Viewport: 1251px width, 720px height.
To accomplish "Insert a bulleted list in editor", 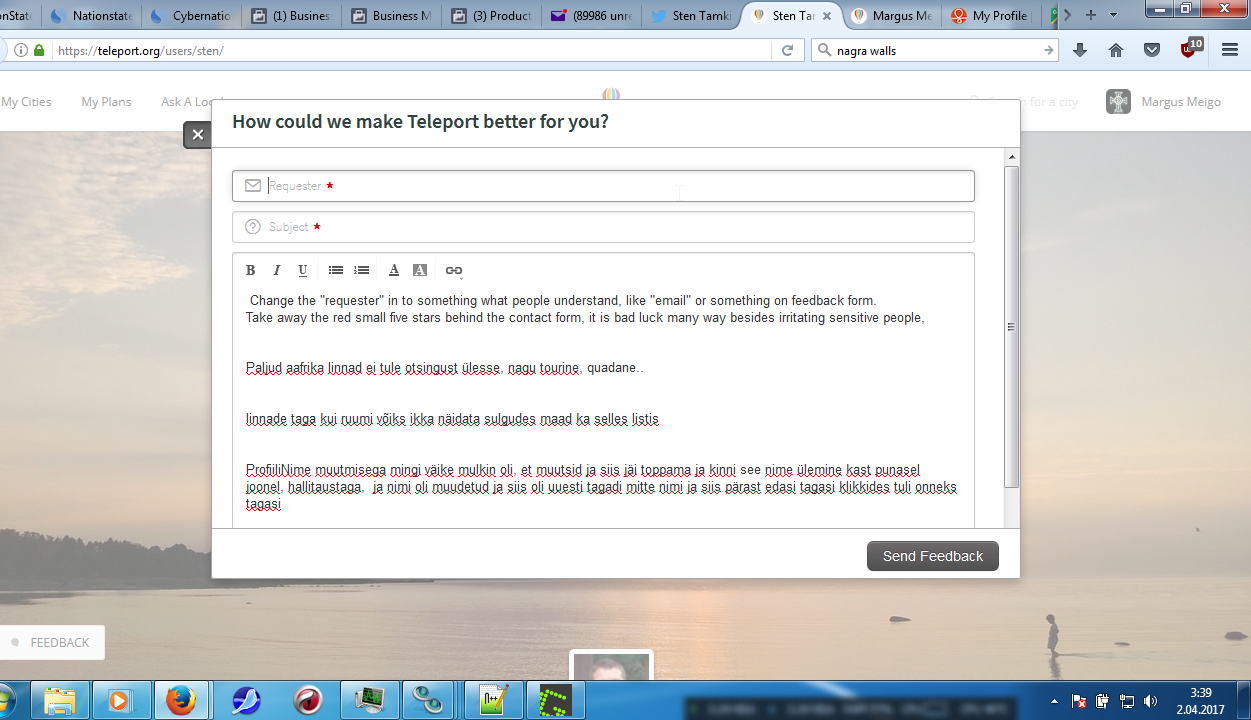I will 336,270.
